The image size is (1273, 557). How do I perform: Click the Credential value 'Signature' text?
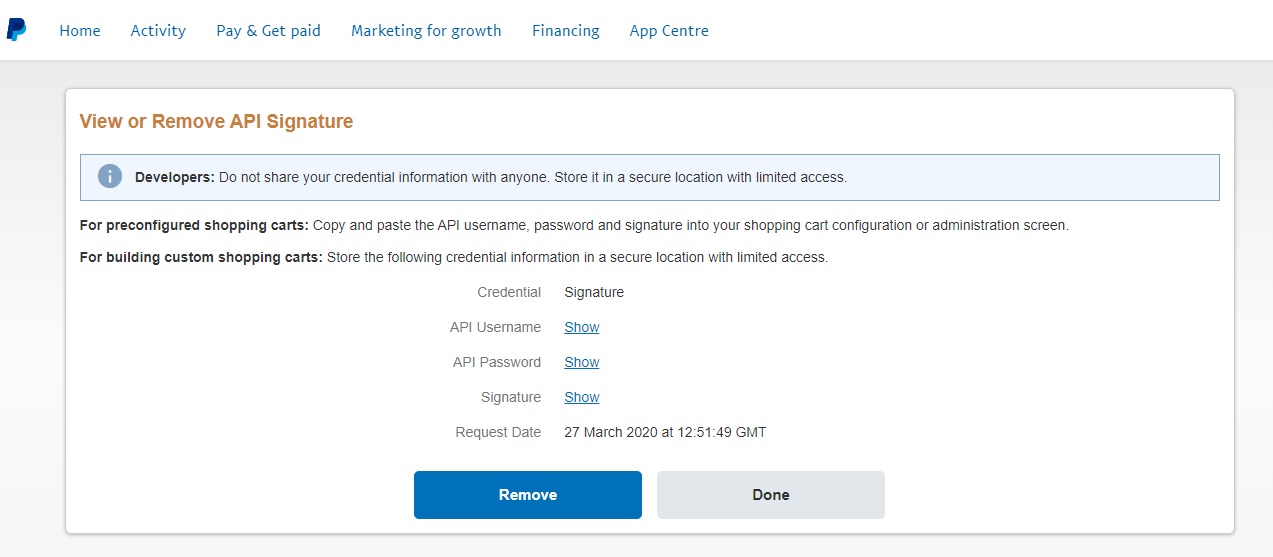594,292
